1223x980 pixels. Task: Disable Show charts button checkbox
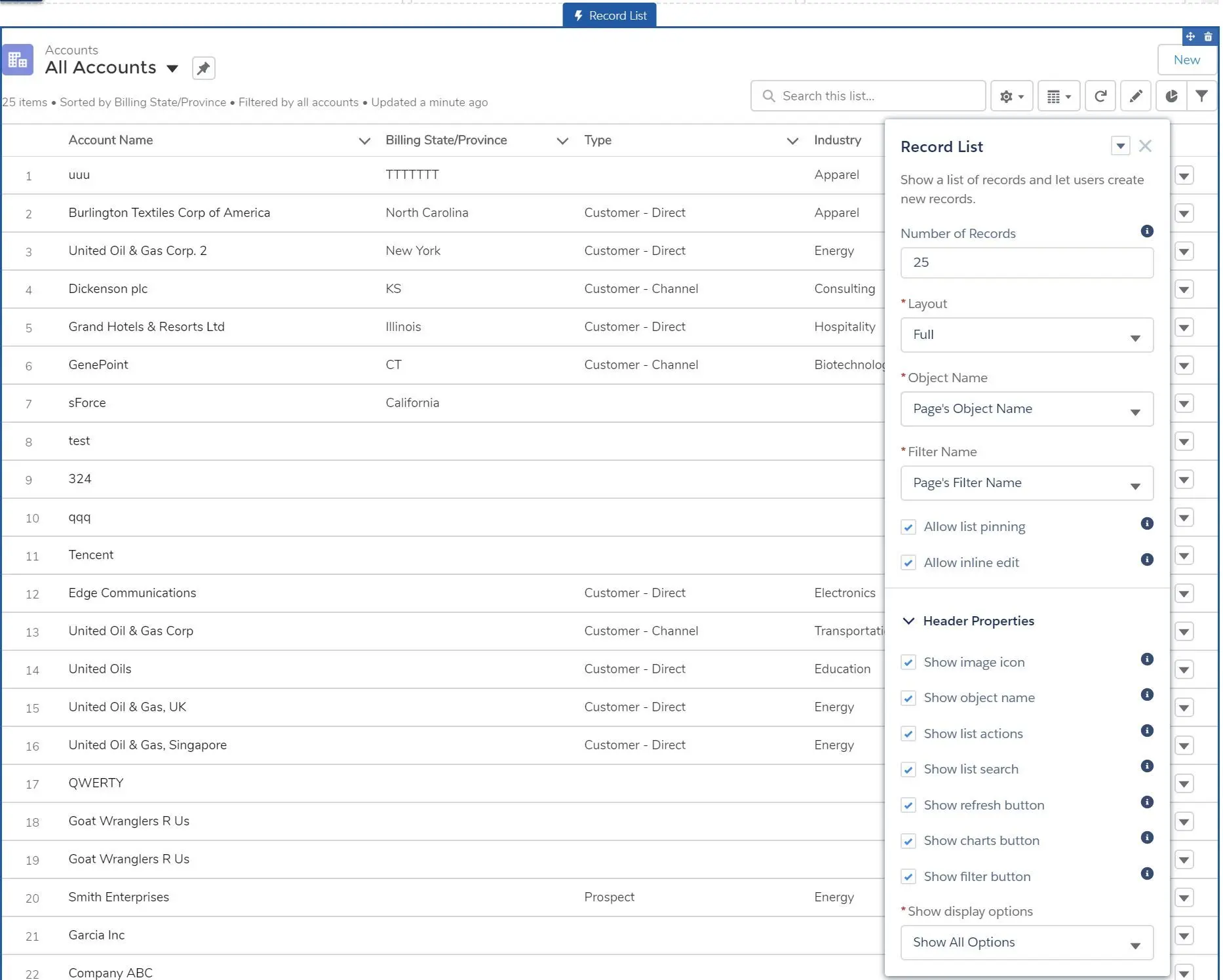908,841
